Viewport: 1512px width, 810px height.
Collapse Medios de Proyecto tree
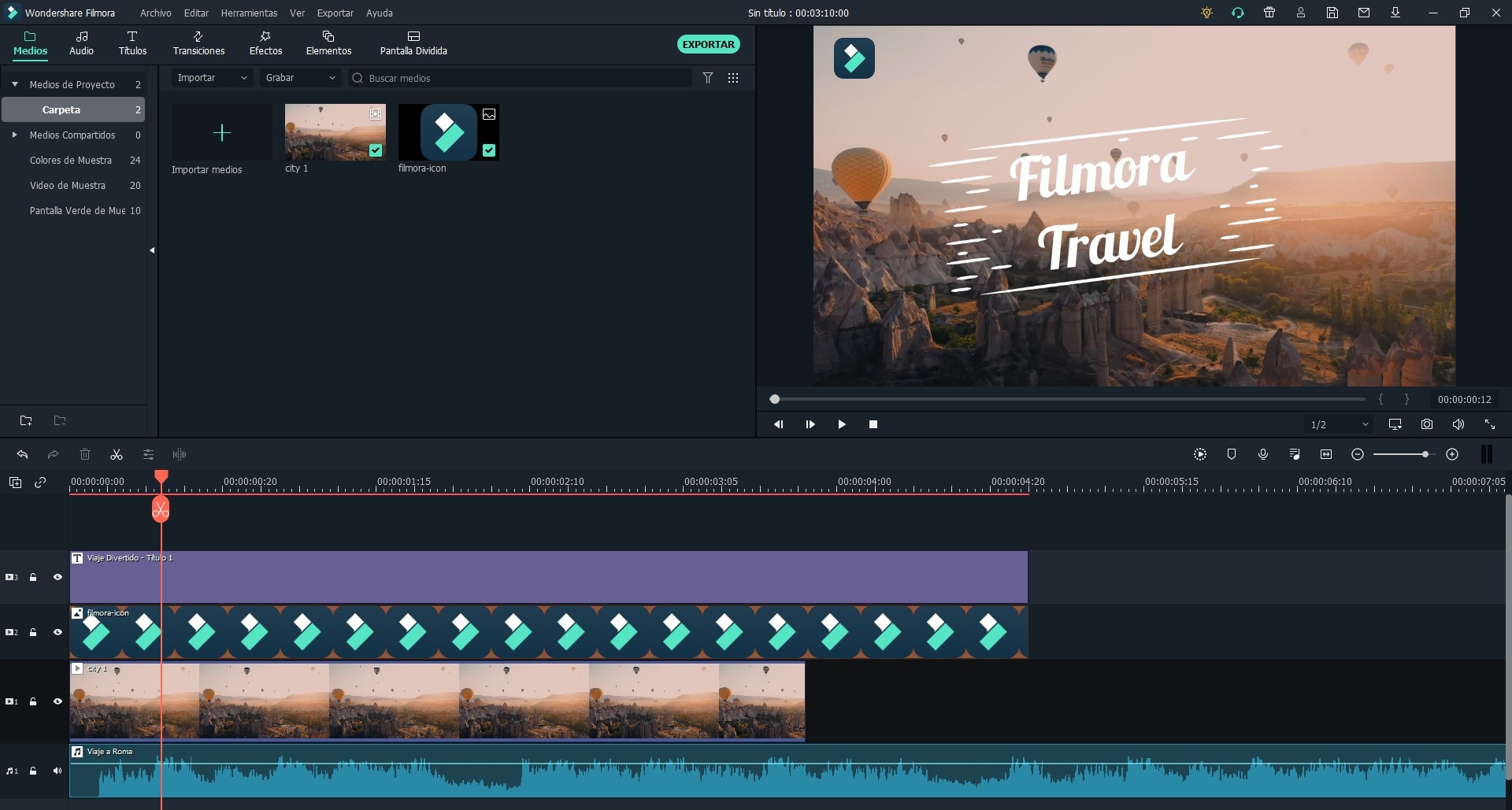(x=15, y=84)
